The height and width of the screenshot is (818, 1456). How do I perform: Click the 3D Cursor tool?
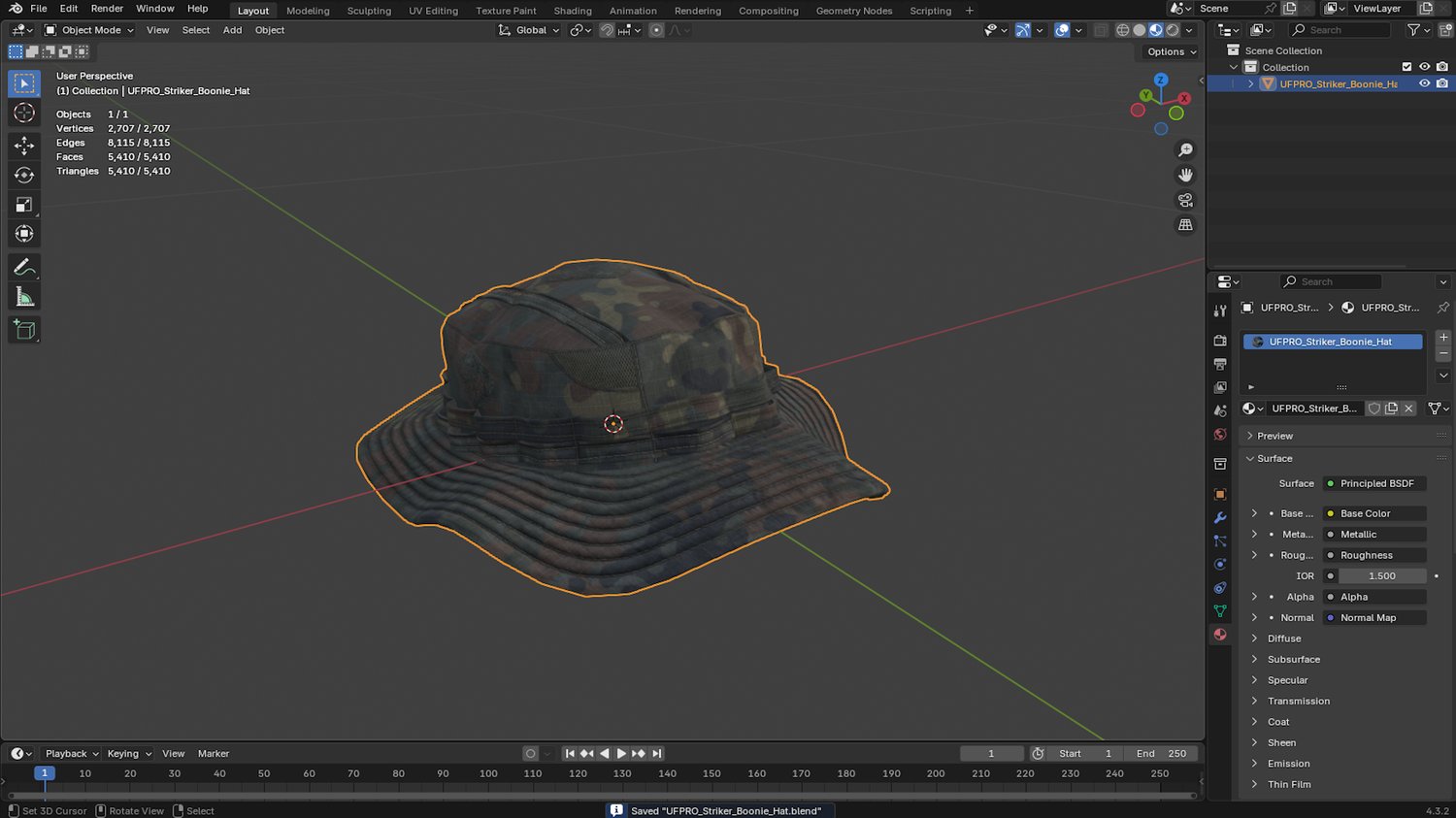click(x=24, y=114)
